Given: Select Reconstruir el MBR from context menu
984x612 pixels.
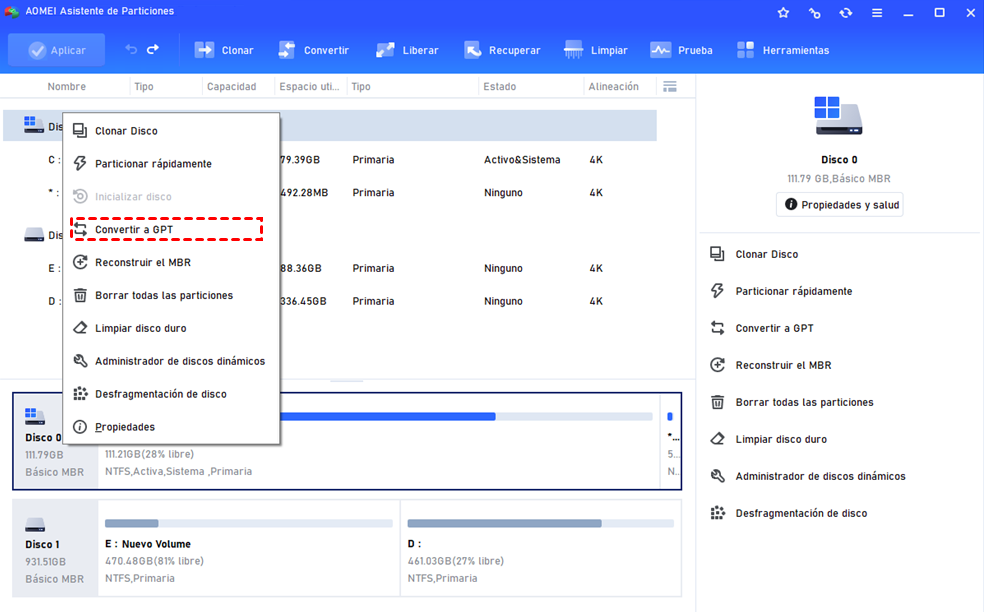Looking at the screenshot, I should coord(142,263).
